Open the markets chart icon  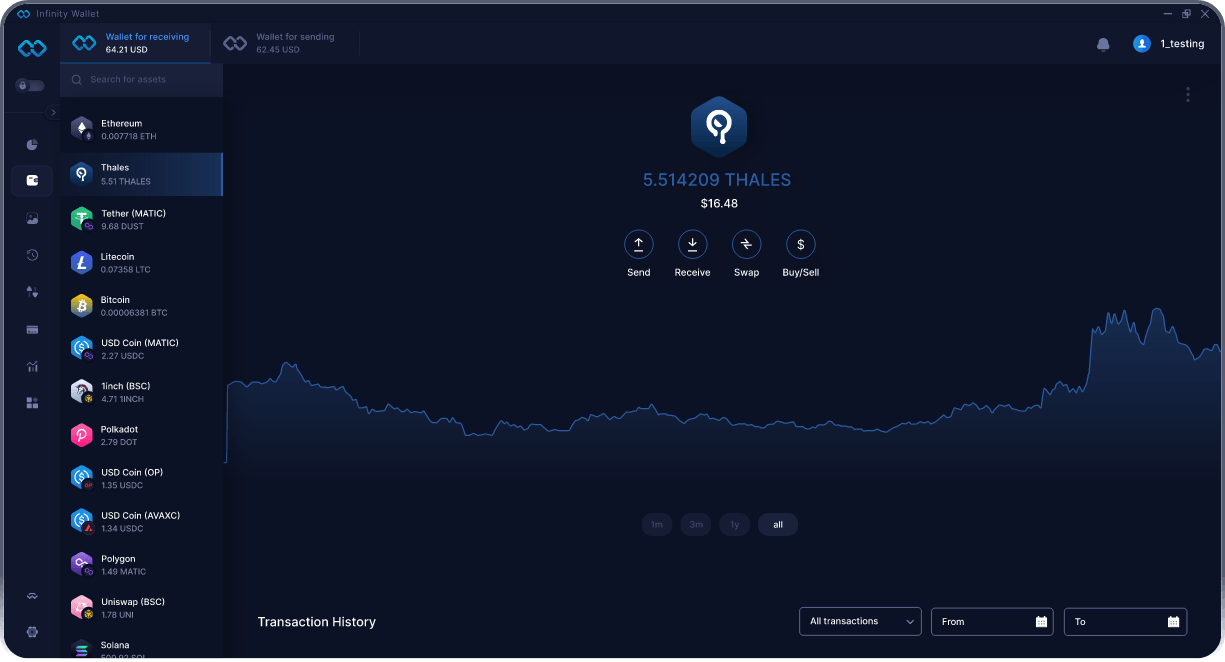click(32, 366)
